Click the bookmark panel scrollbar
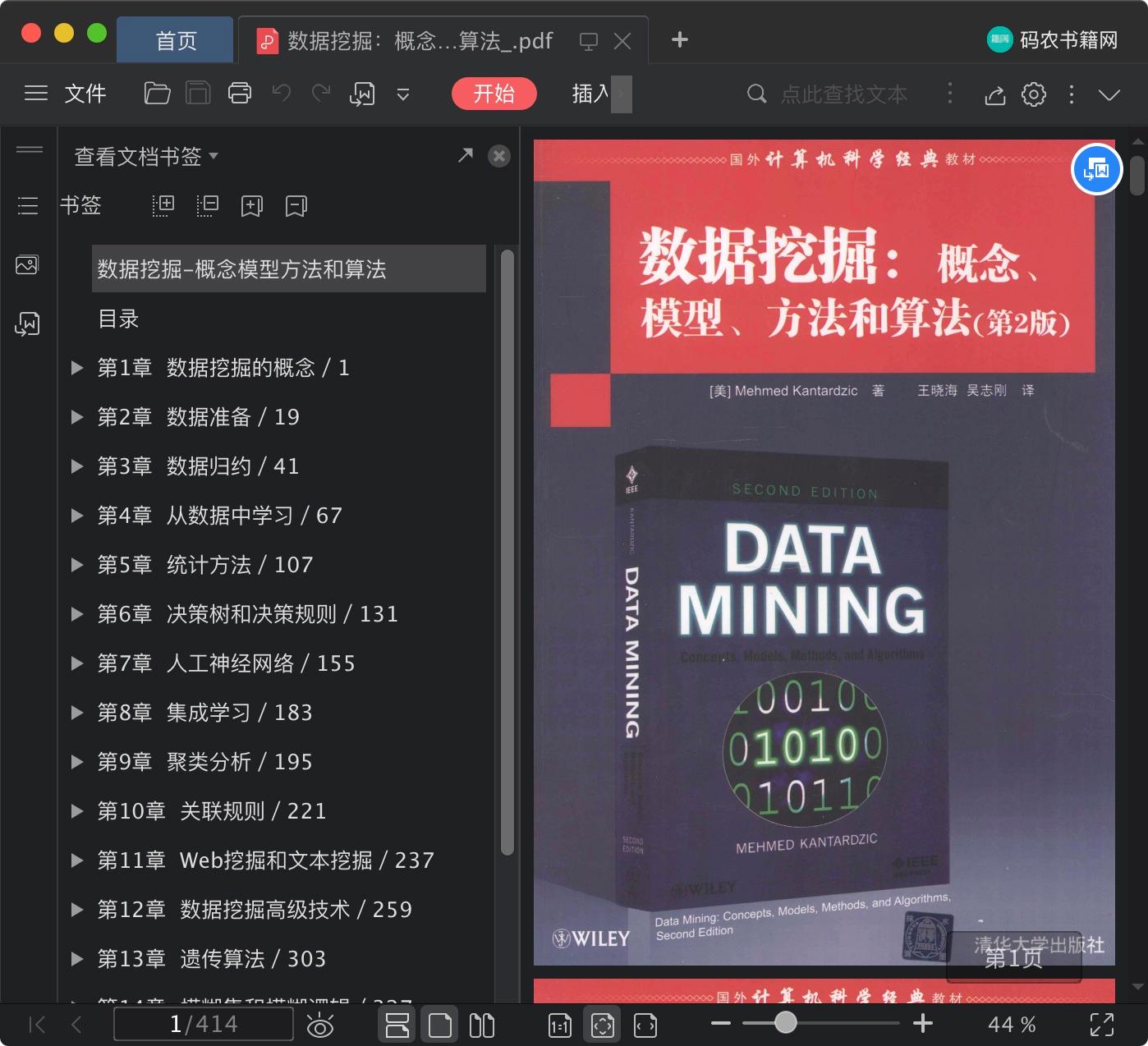This screenshot has height=1046, width=1148. click(507, 552)
